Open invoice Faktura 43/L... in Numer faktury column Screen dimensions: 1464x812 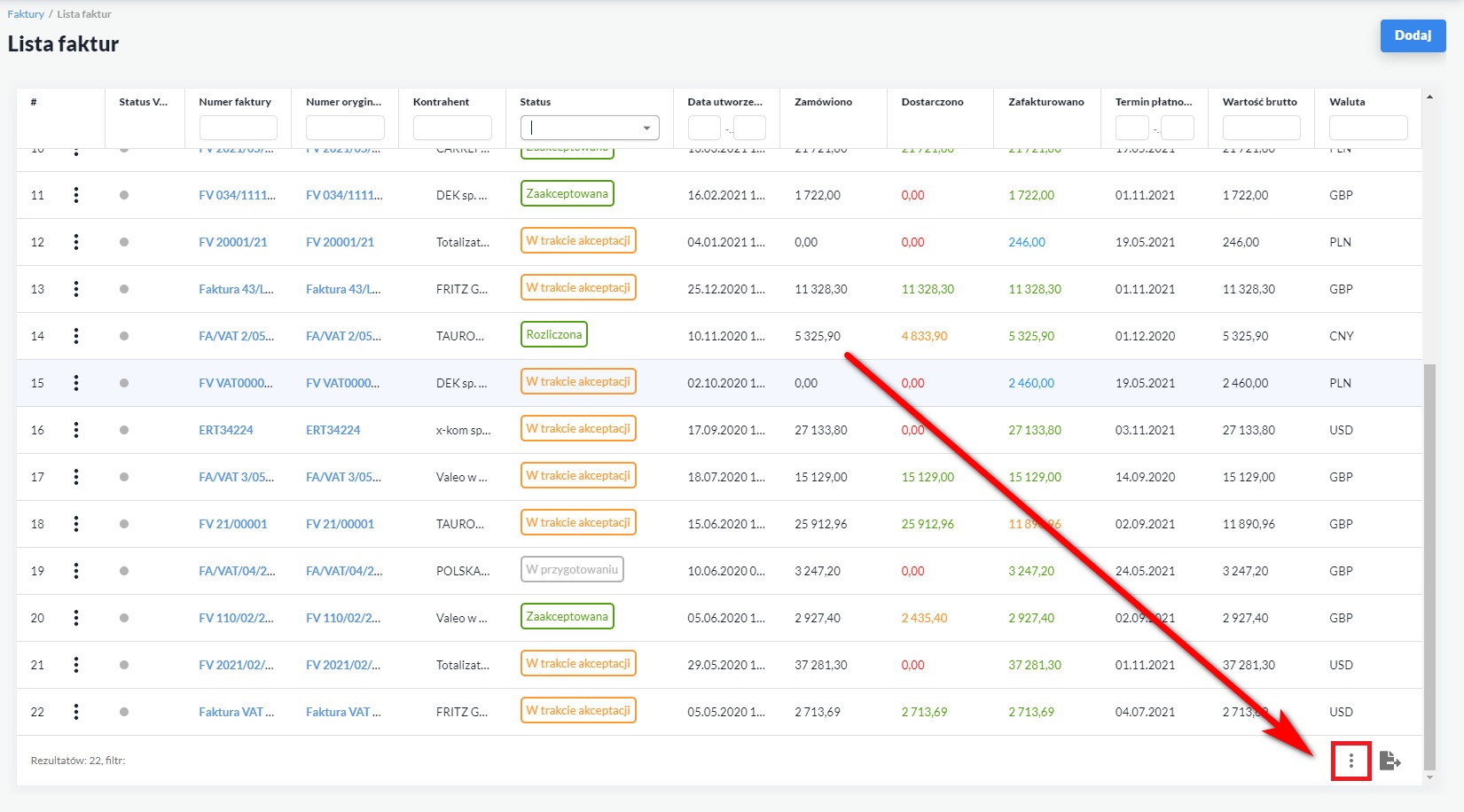click(x=236, y=289)
